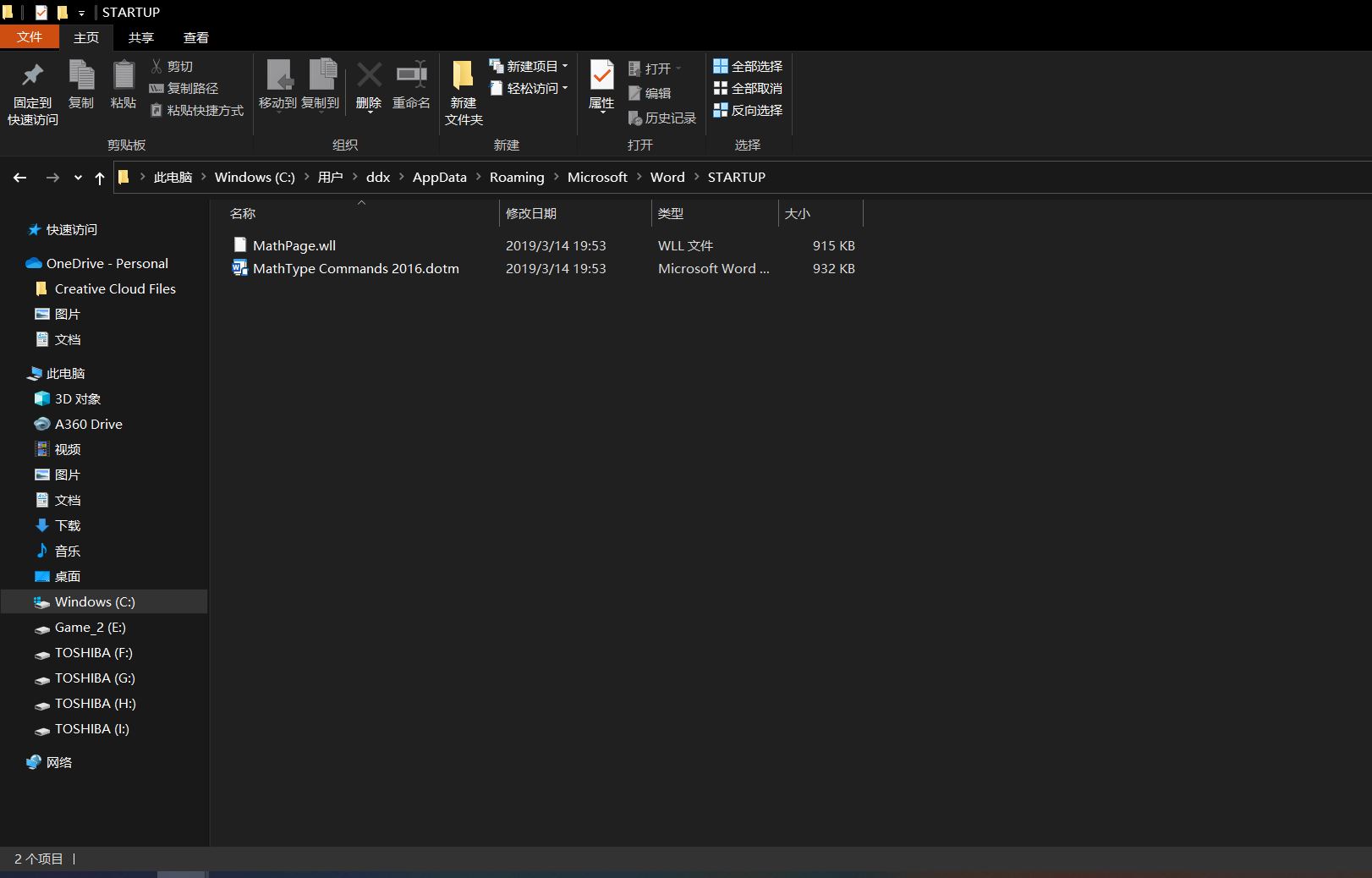The image size is (1372, 878).
Task: Click Edit (编辑) in the ribbon
Action: click(x=650, y=93)
